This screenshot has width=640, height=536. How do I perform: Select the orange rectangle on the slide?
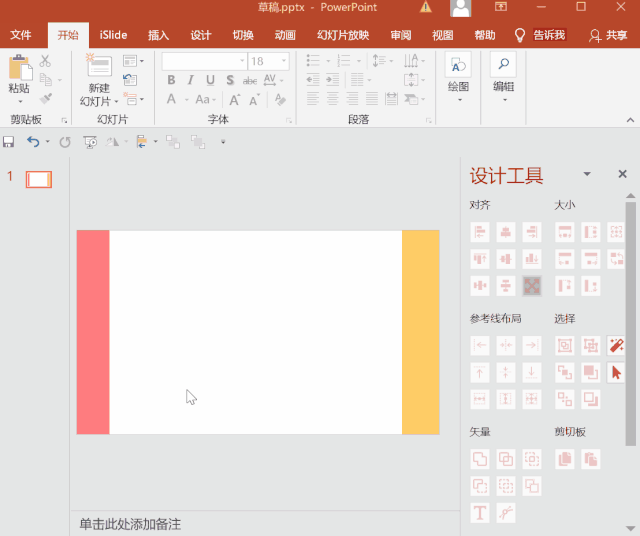click(x=420, y=332)
